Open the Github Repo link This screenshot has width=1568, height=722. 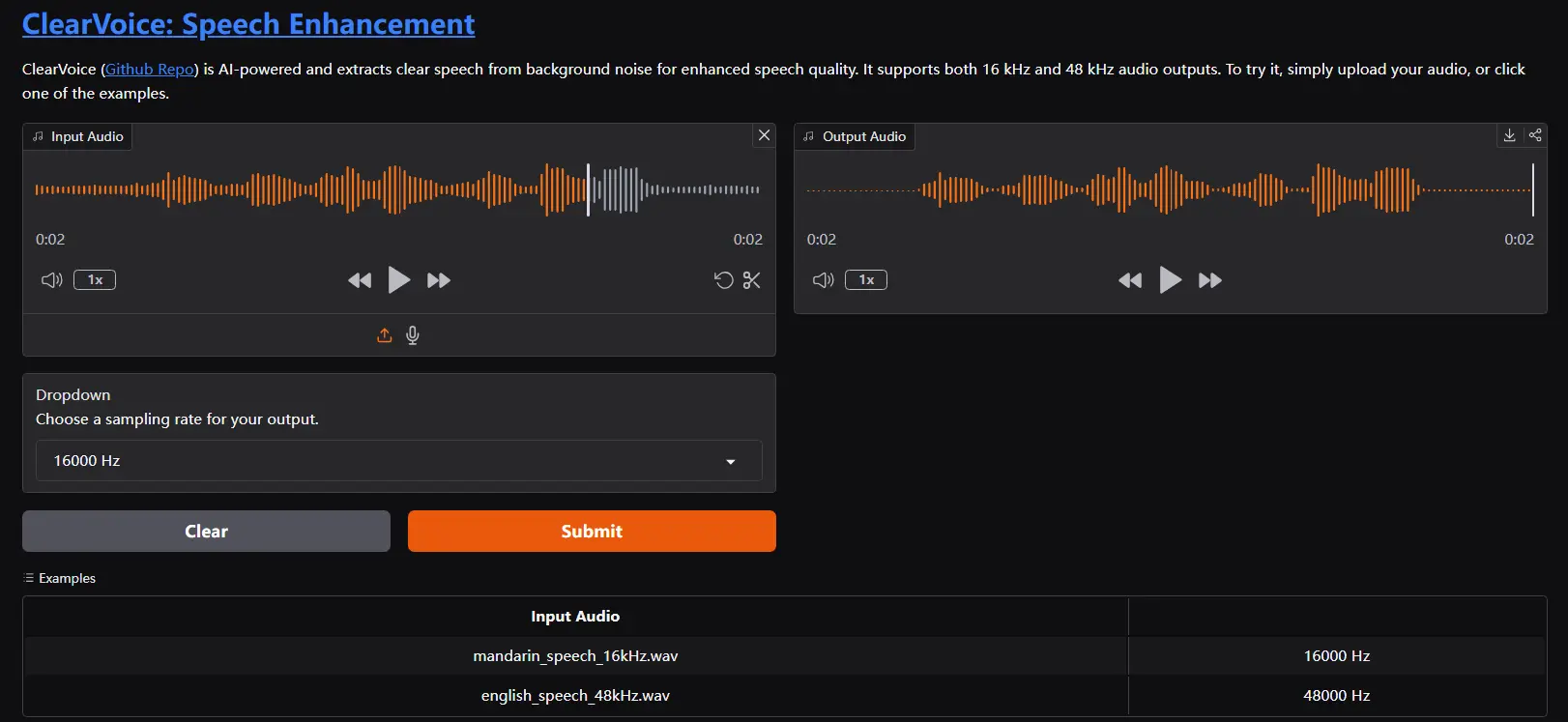(x=150, y=70)
